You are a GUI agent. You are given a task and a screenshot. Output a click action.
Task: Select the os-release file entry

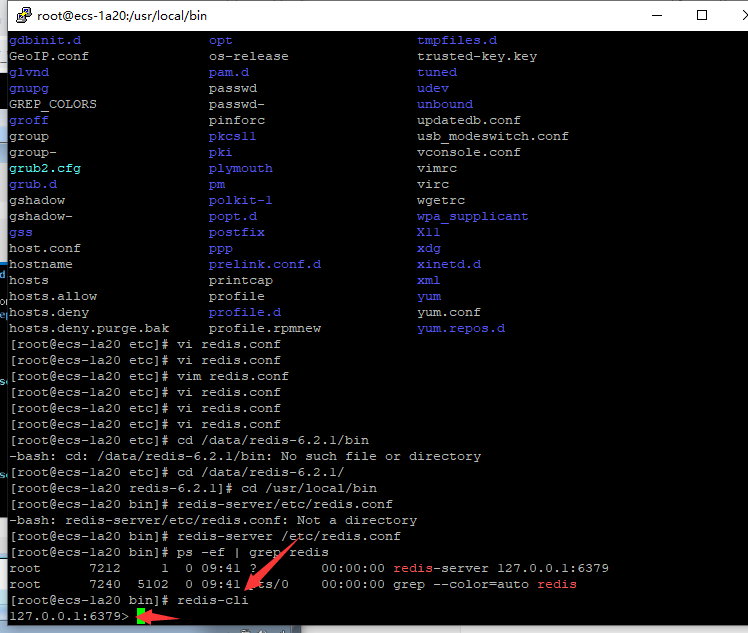[249, 56]
